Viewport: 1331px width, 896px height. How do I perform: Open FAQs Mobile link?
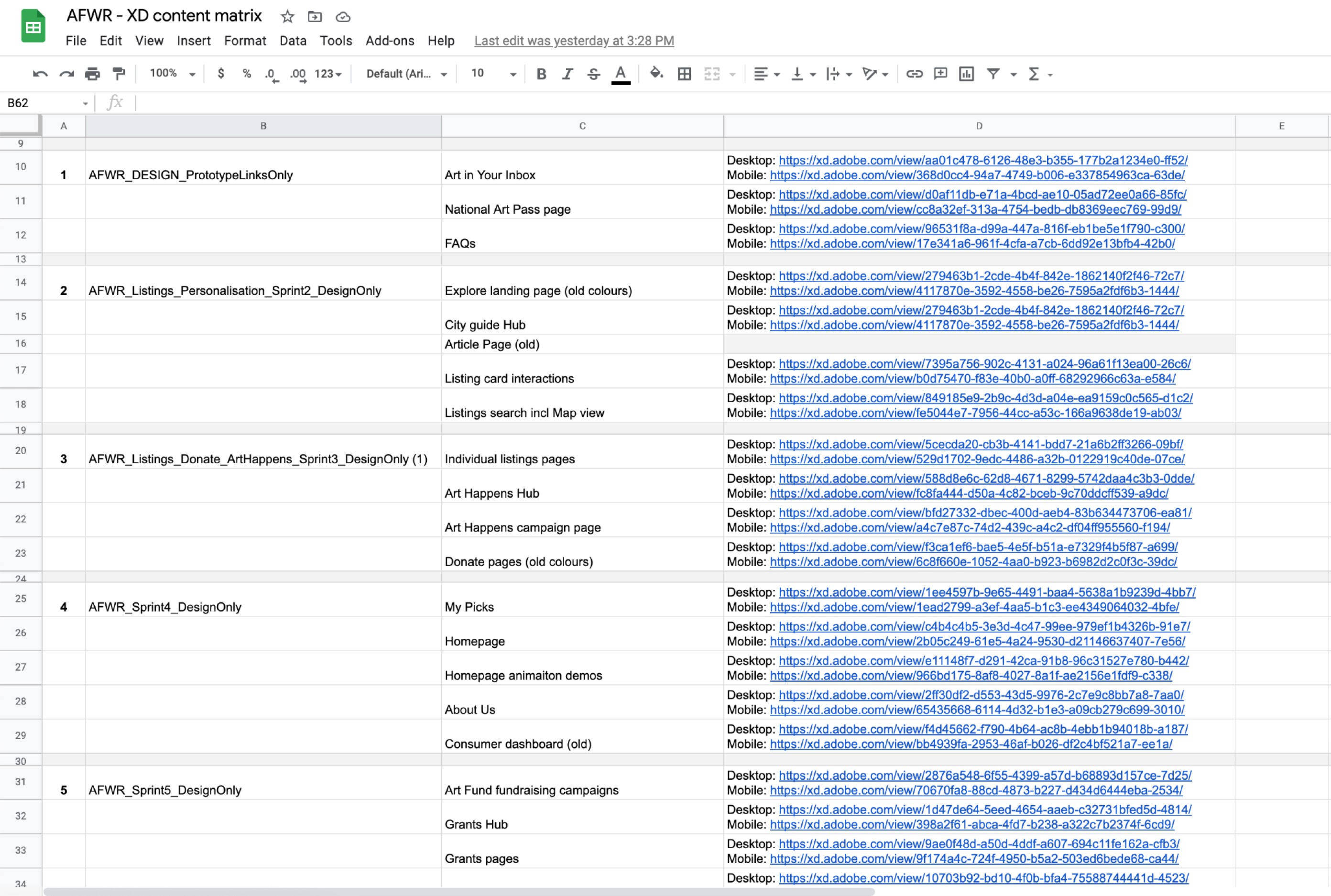(972, 244)
